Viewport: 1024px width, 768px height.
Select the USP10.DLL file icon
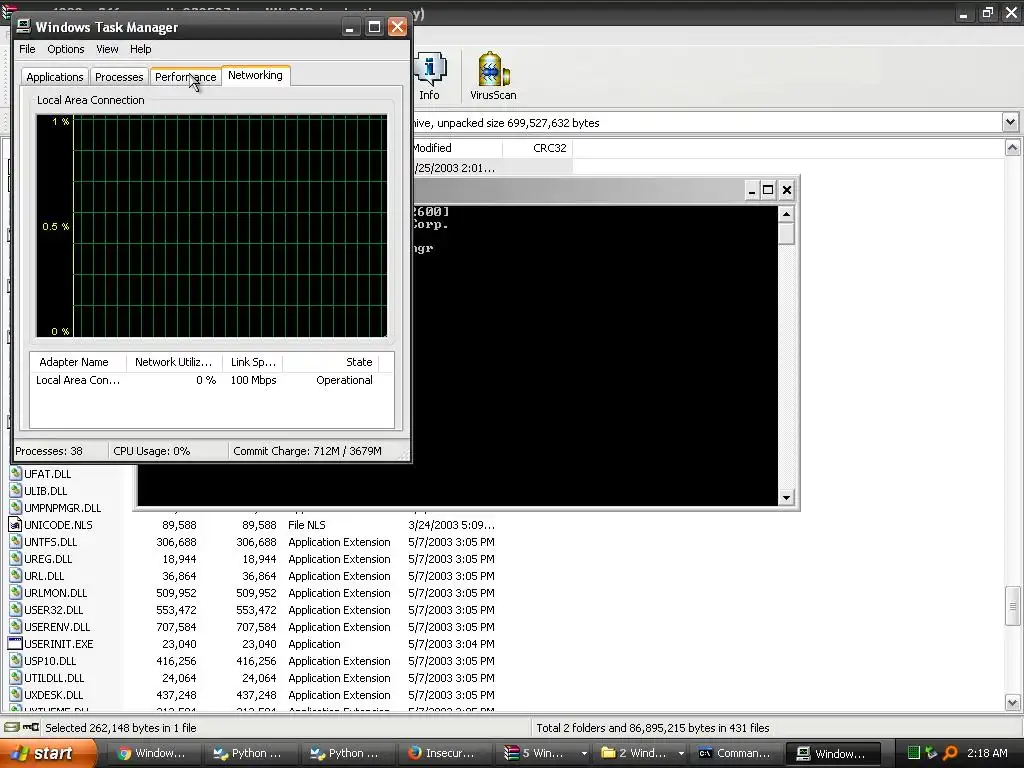(16, 660)
